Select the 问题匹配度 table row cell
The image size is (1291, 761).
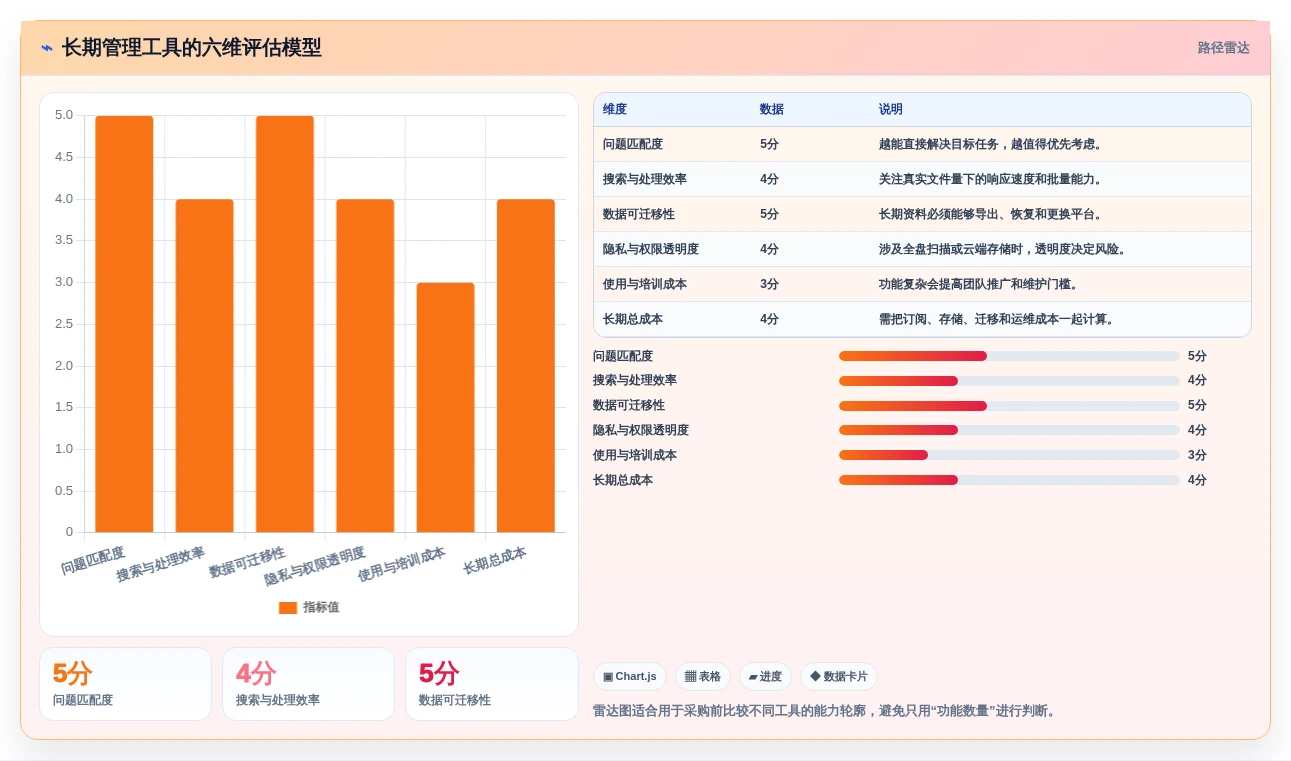pyautogui.click(x=633, y=144)
